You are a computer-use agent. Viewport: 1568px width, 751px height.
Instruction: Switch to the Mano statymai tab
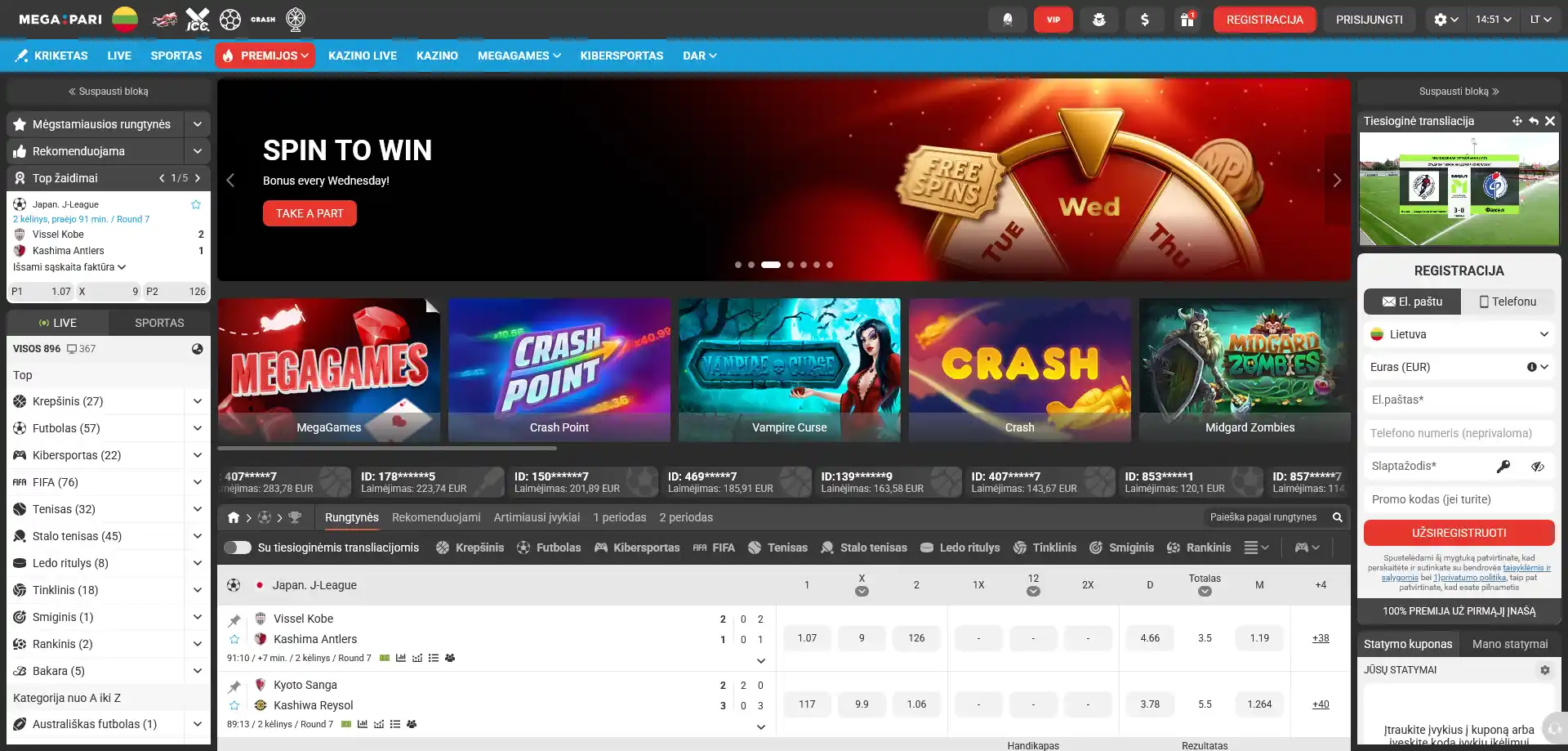[x=1510, y=644]
